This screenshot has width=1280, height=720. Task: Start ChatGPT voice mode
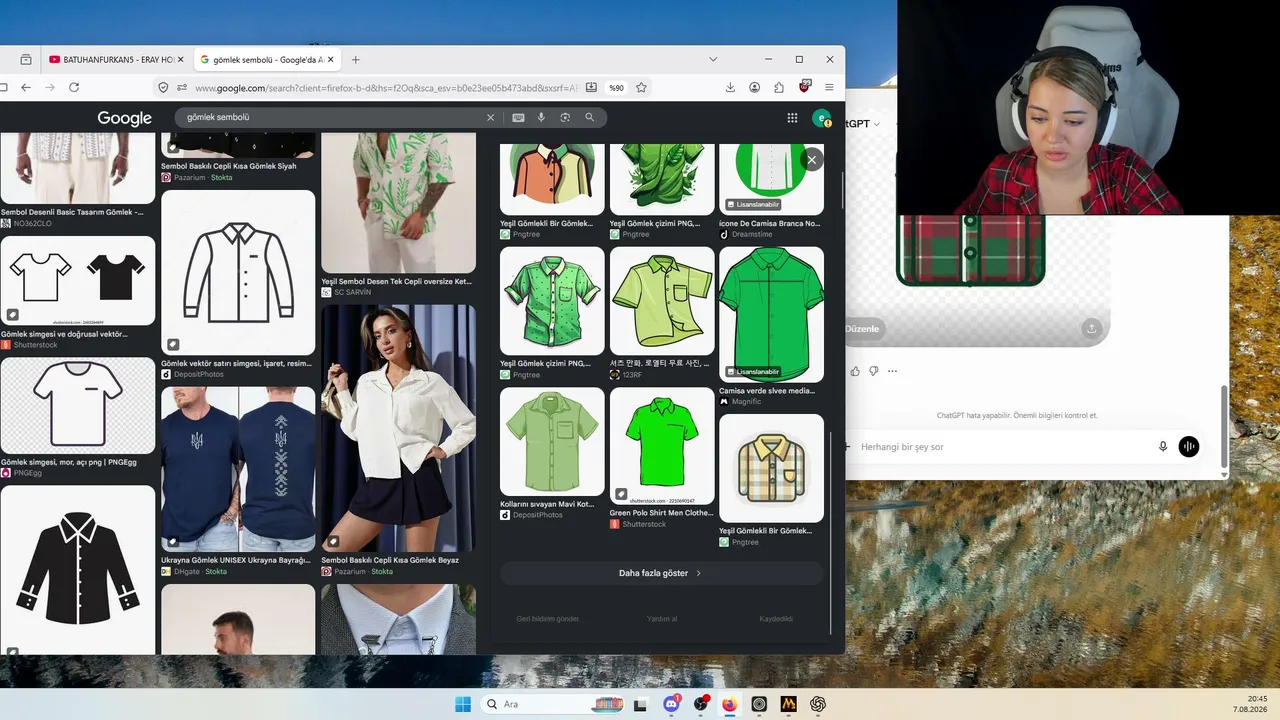click(x=1189, y=447)
